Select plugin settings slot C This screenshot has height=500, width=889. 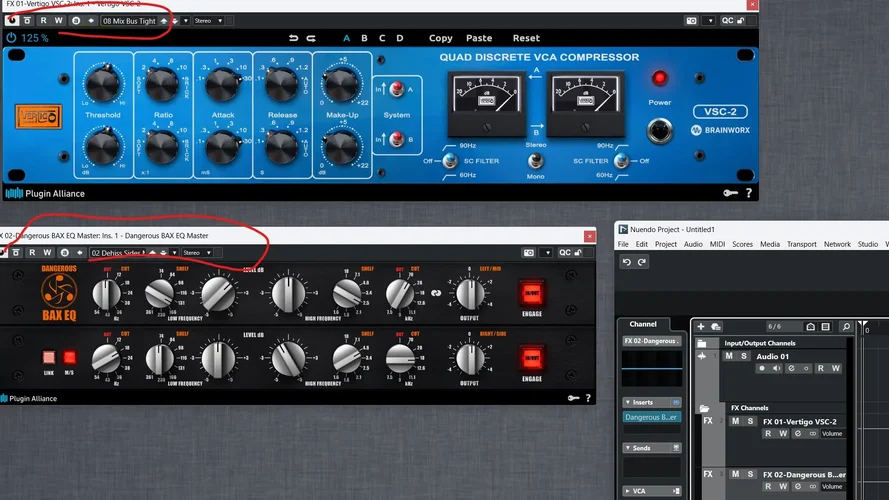382,38
